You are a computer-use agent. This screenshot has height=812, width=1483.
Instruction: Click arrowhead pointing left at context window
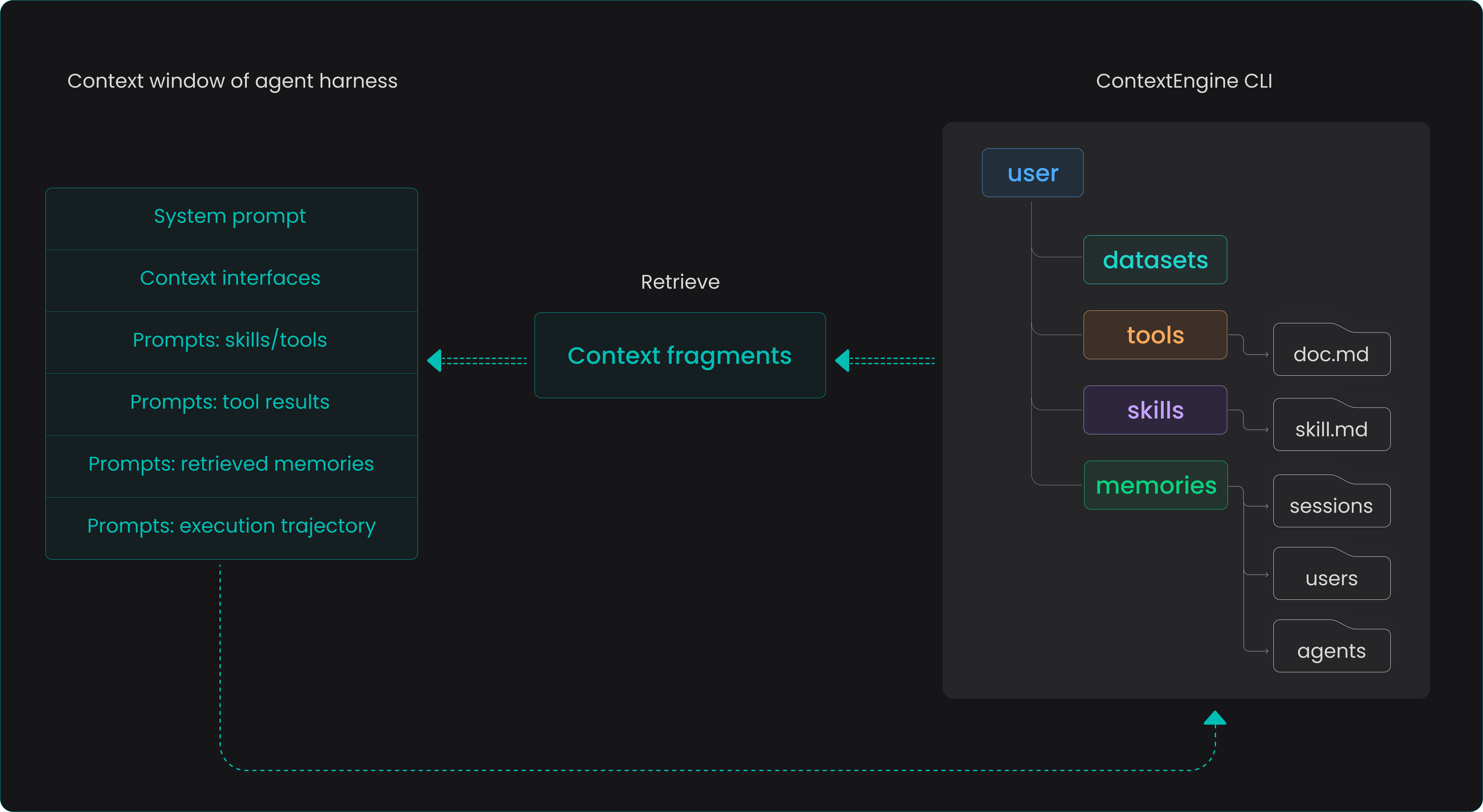435,361
